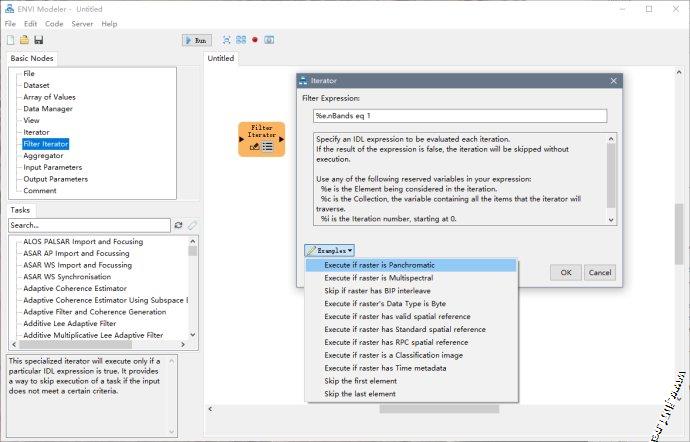Choose Execute if raster has Time metadata
The image size is (690, 442).
pyautogui.click(x=411, y=368)
